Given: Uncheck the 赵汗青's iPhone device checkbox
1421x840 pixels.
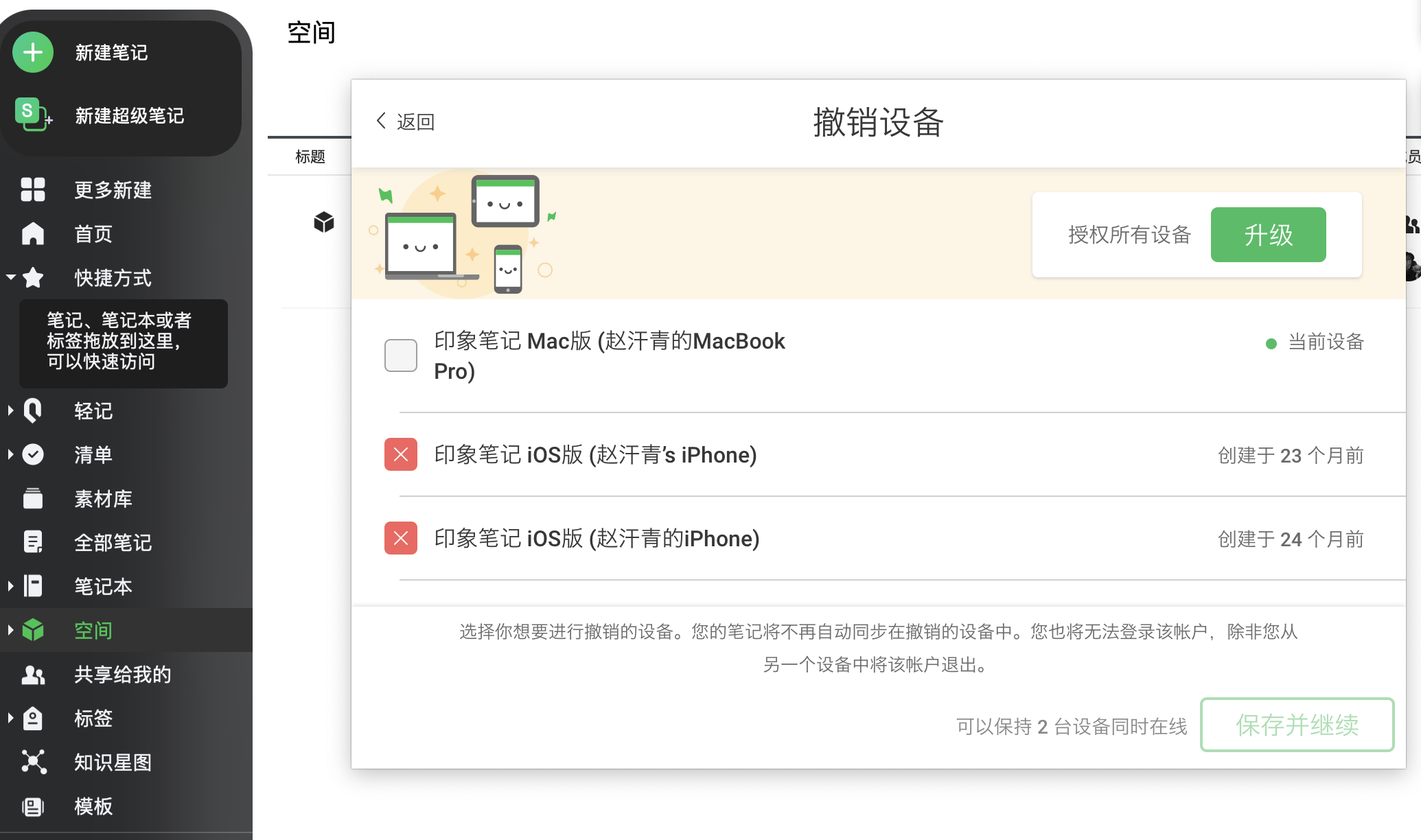Looking at the screenshot, I should coord(401,454).
